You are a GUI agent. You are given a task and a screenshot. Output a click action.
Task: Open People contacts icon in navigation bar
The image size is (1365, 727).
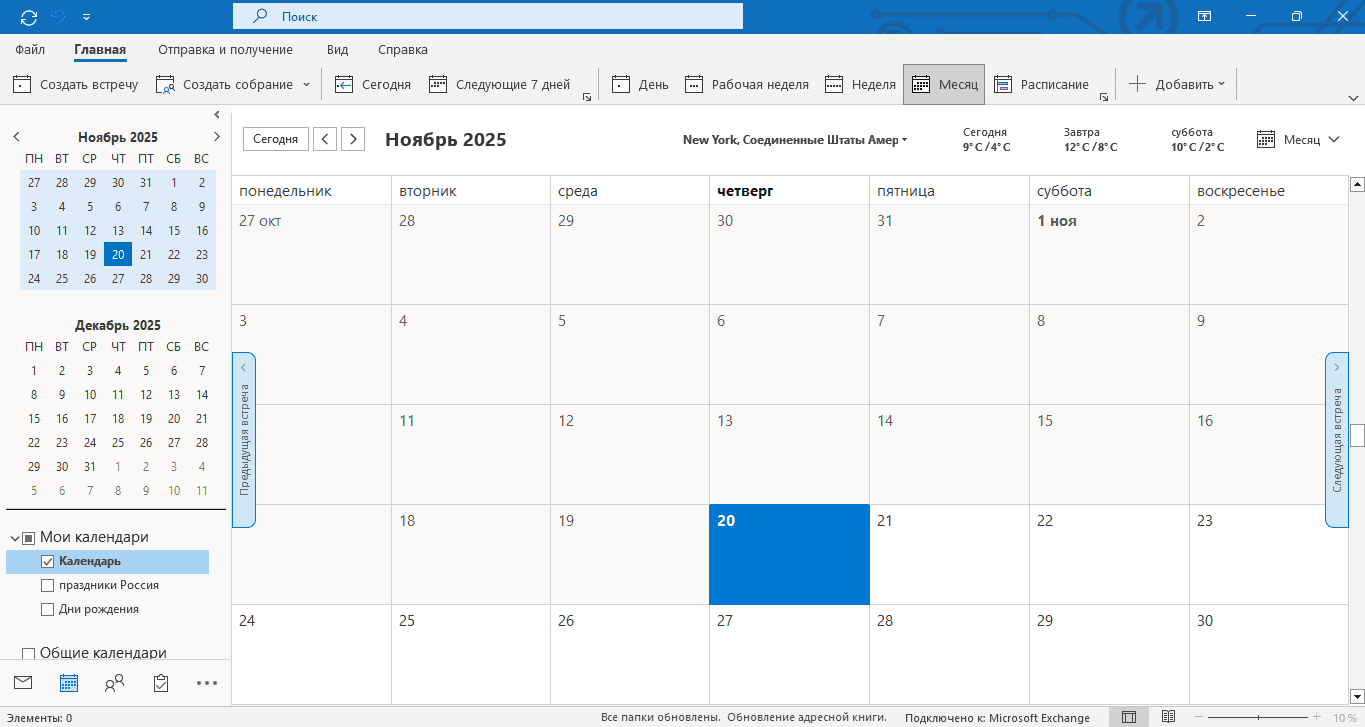[x=115, y=683]
